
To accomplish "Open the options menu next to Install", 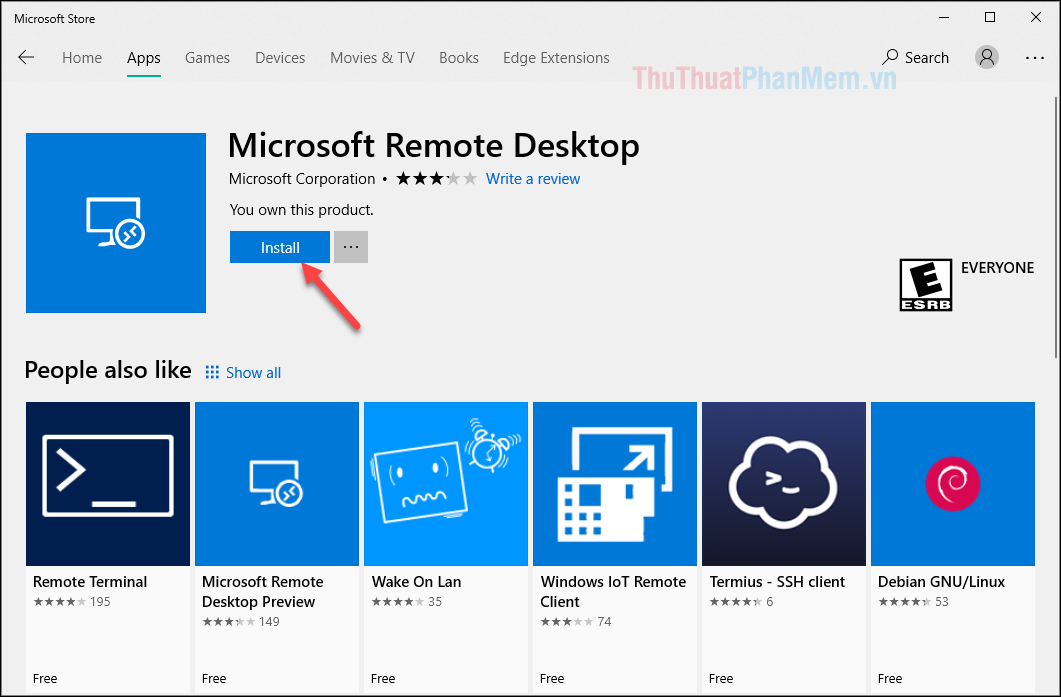I will pos(350,246).
